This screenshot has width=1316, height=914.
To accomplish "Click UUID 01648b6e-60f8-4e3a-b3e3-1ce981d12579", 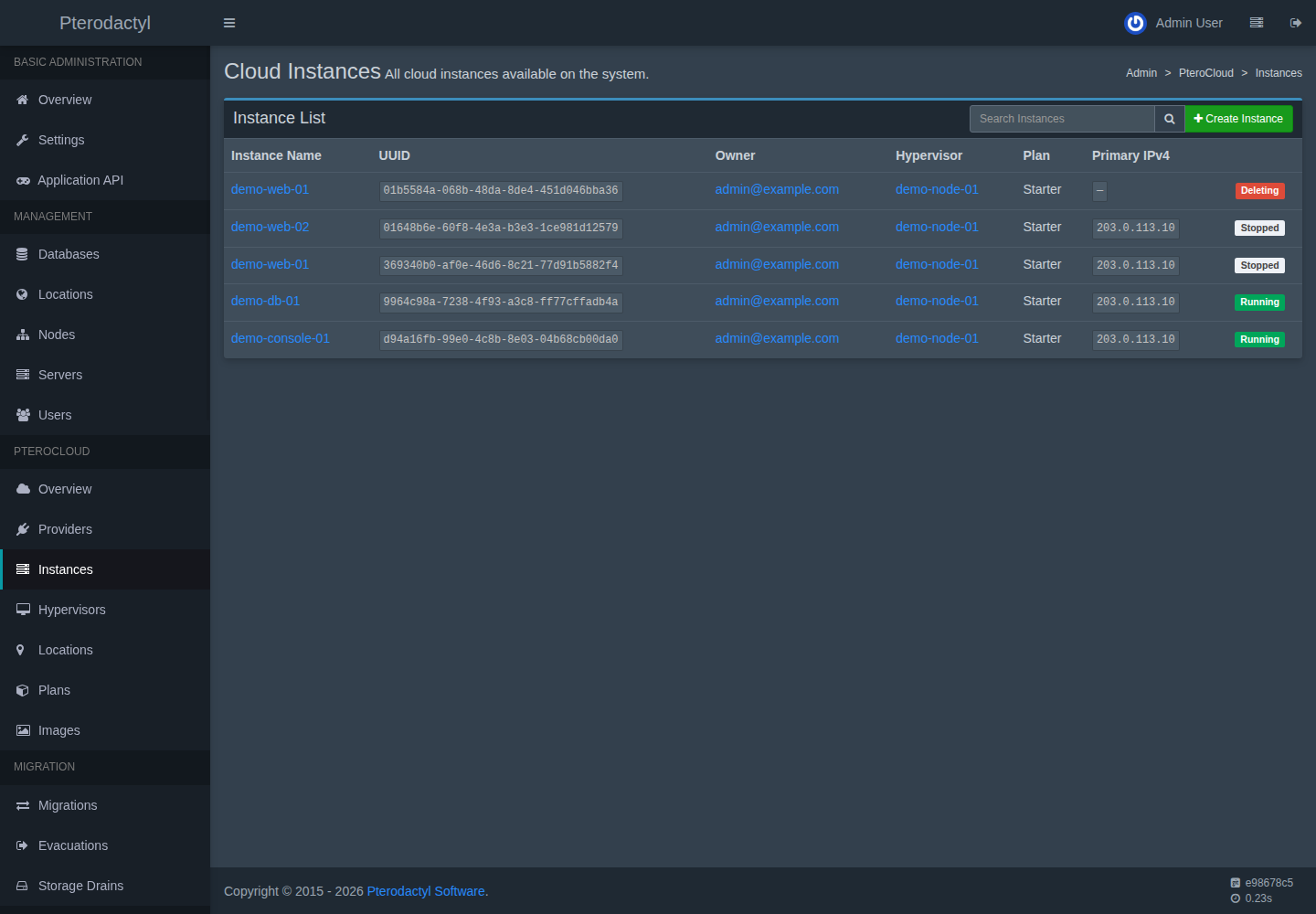I will pos(501,228).
